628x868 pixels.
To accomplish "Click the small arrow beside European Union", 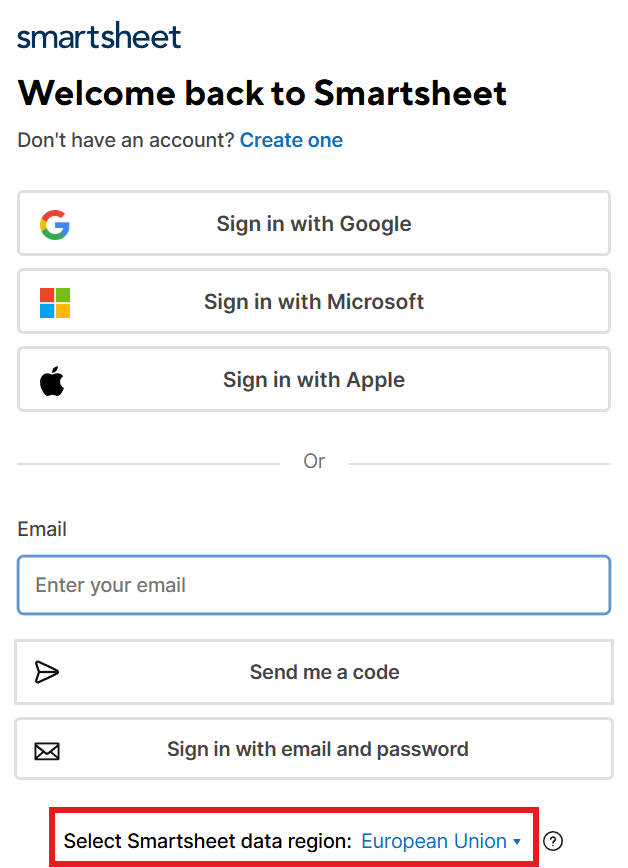I will point(517,842).
